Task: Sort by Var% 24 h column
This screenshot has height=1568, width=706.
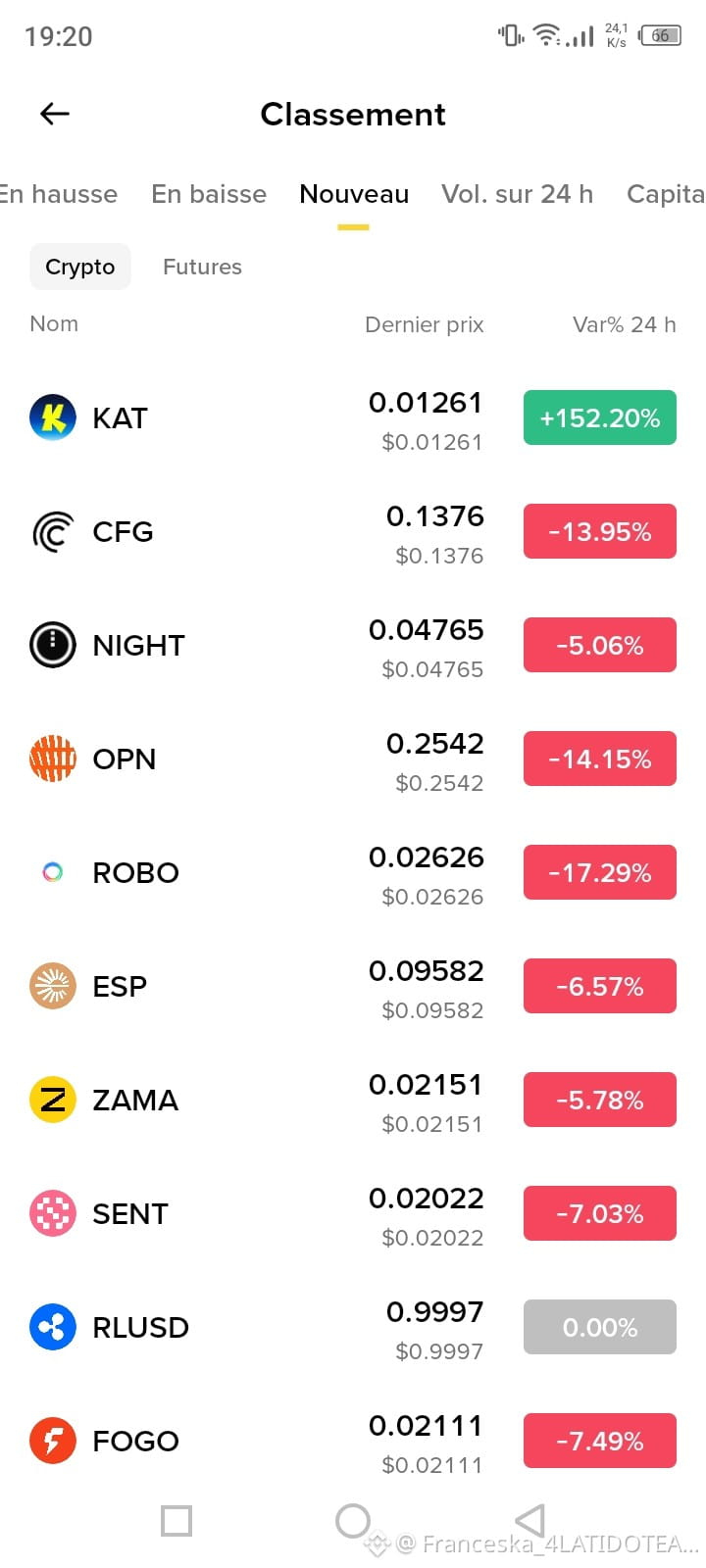Action: pyautogui.click(x=625, y=324)
